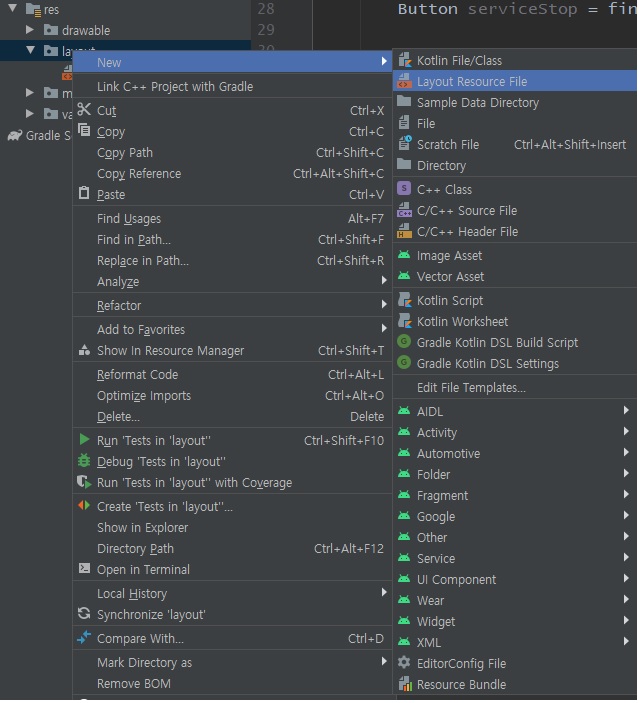This screenshot has height=703, width=639.
Task: Click the Open in Terminal icon
Action: point(84,569)
